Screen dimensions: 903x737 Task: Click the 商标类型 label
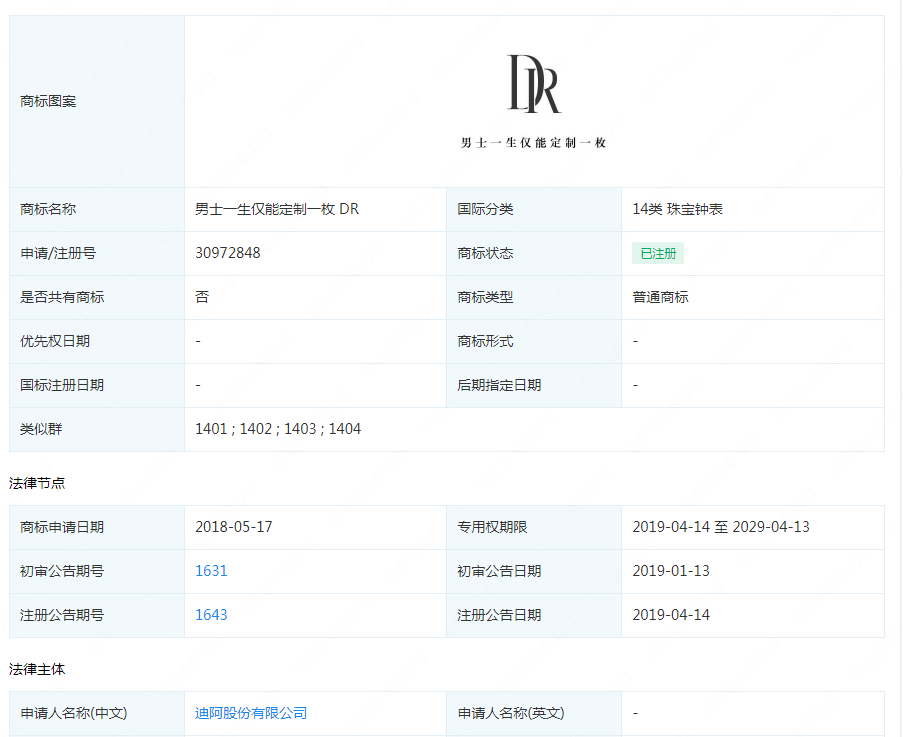point(485,297)
